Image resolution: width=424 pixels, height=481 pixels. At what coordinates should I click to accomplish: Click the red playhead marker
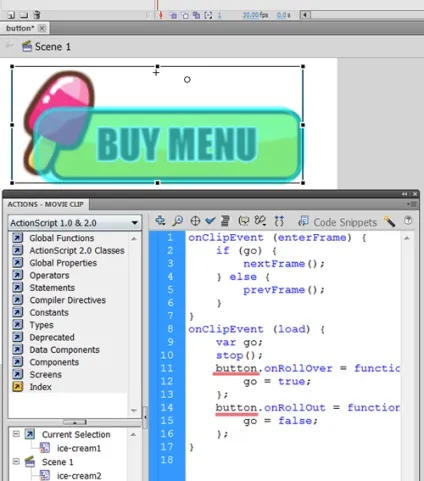click(x=156, y=5)
